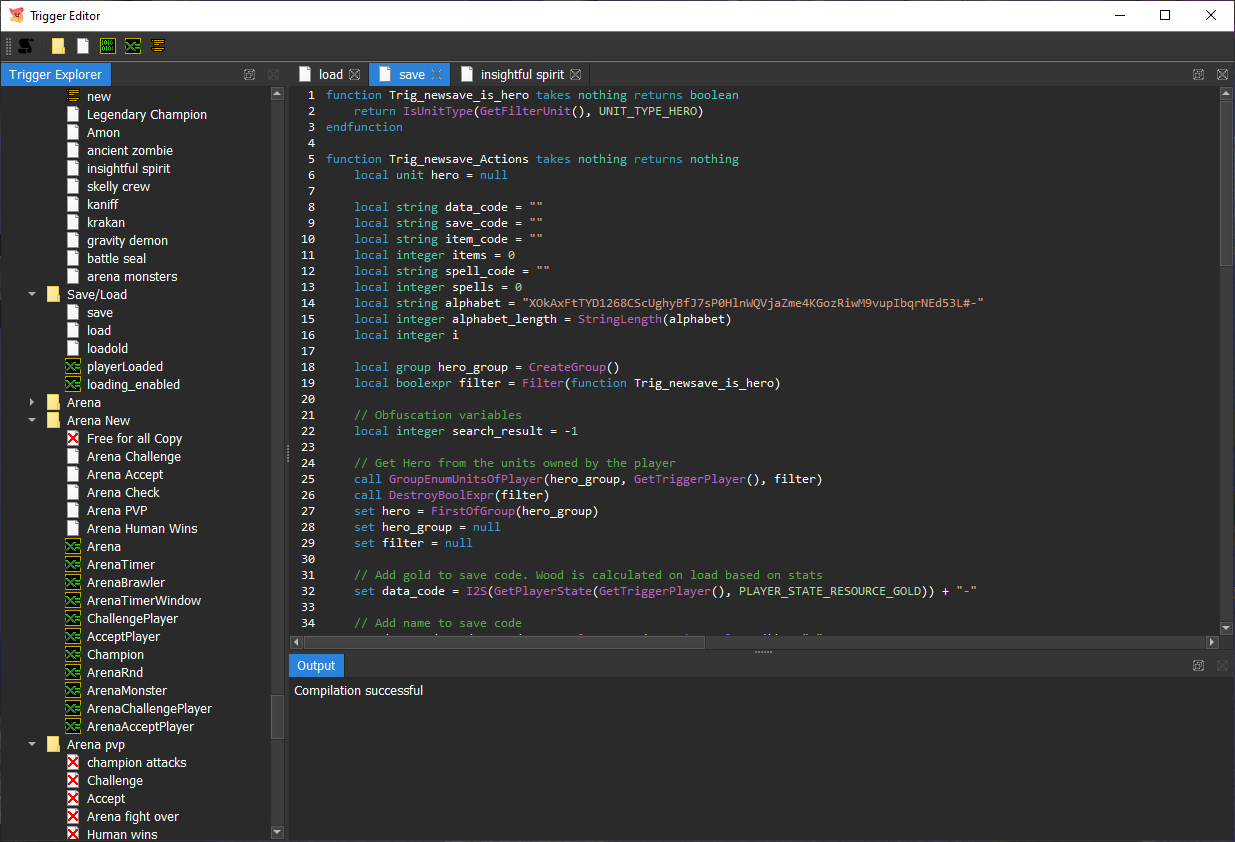Viewport: 1235px width, 842px height.
Task: Click the variable icon beside ChallengePlayer
Action: pos(73,619)
